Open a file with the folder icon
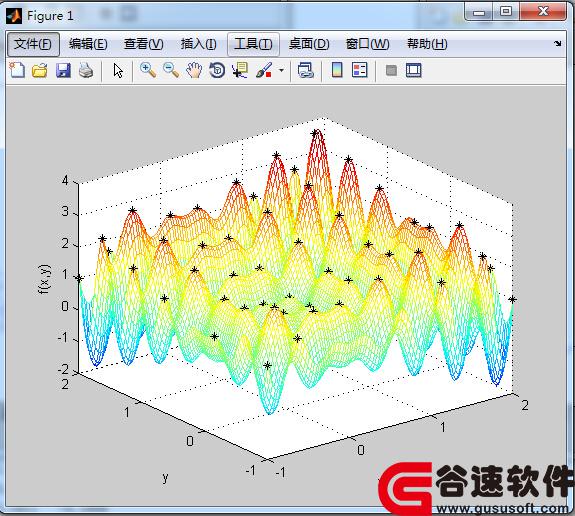The image size is (575, 516). 40,70
